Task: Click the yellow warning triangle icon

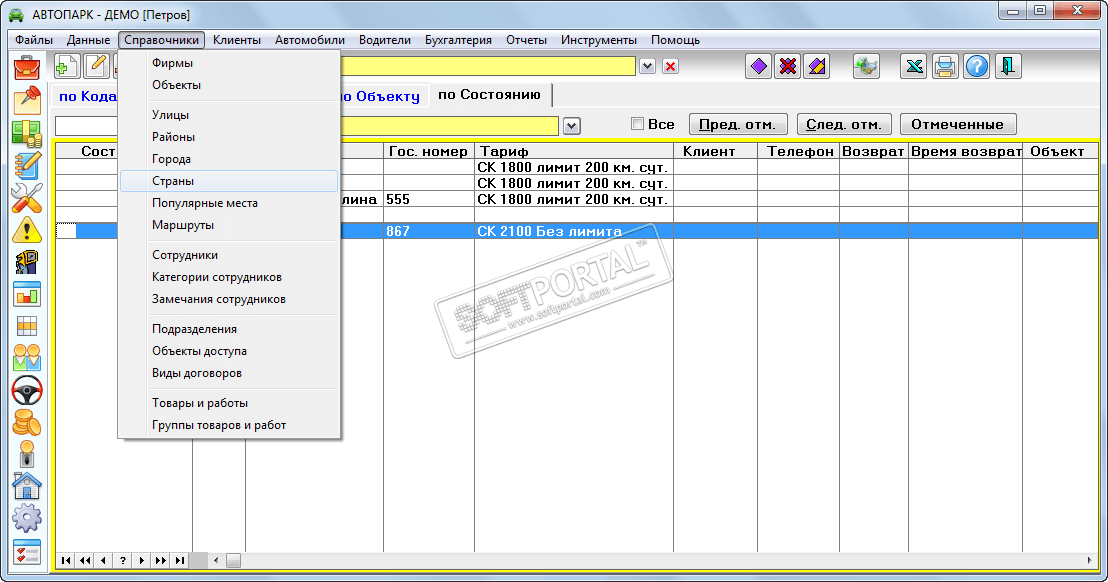Action: click(27, 230)
